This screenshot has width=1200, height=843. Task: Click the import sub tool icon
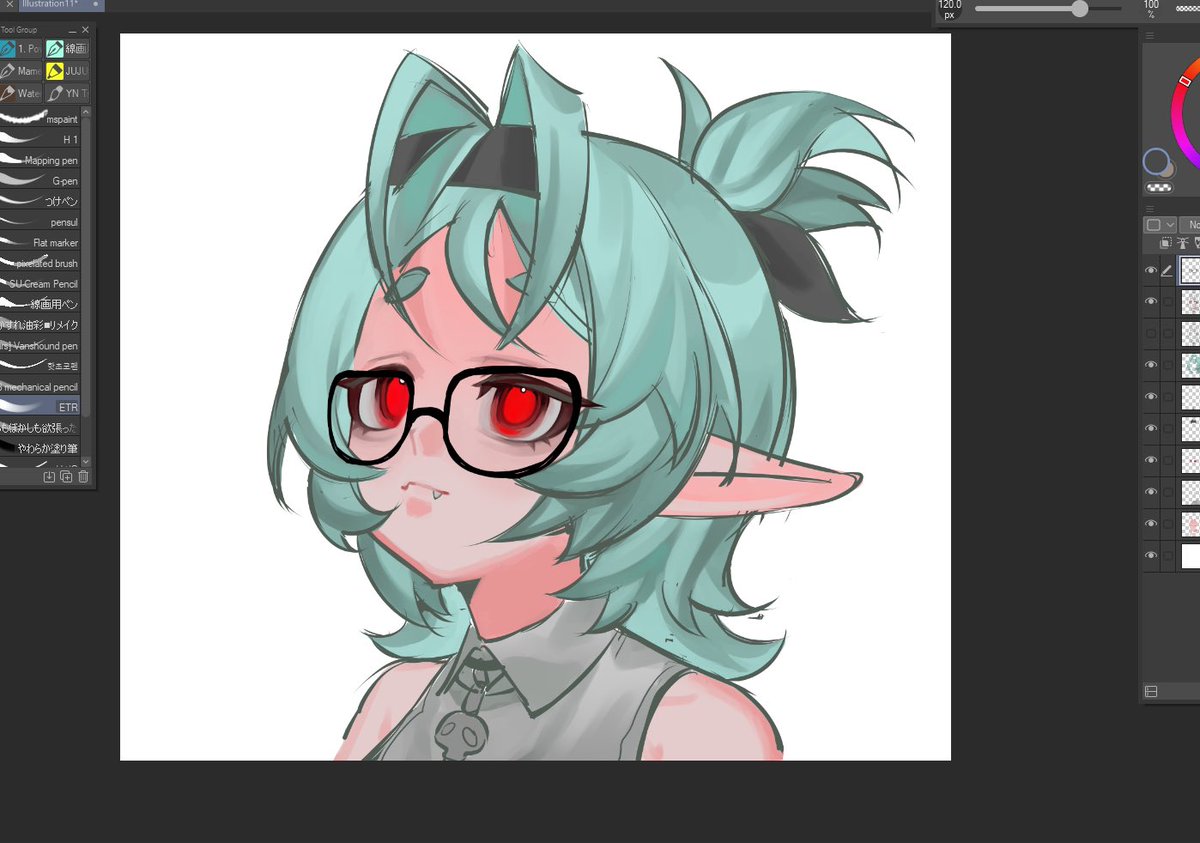tap(49, 476)
